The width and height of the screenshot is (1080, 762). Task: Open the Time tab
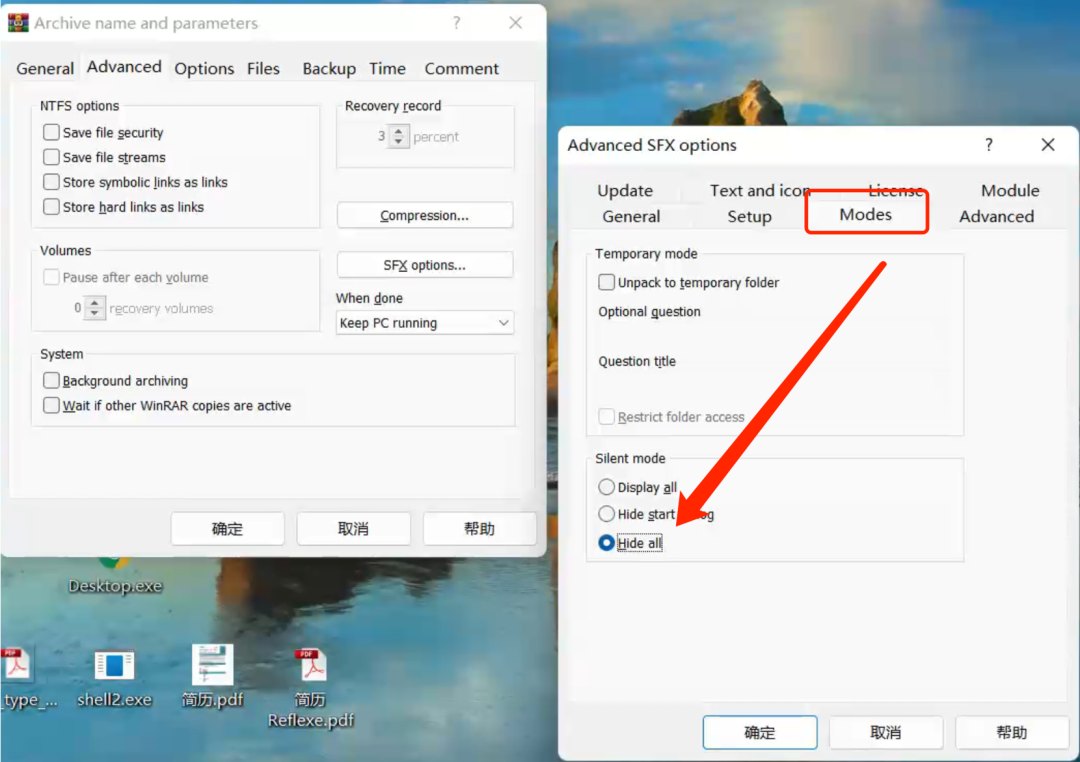point(387,68)
